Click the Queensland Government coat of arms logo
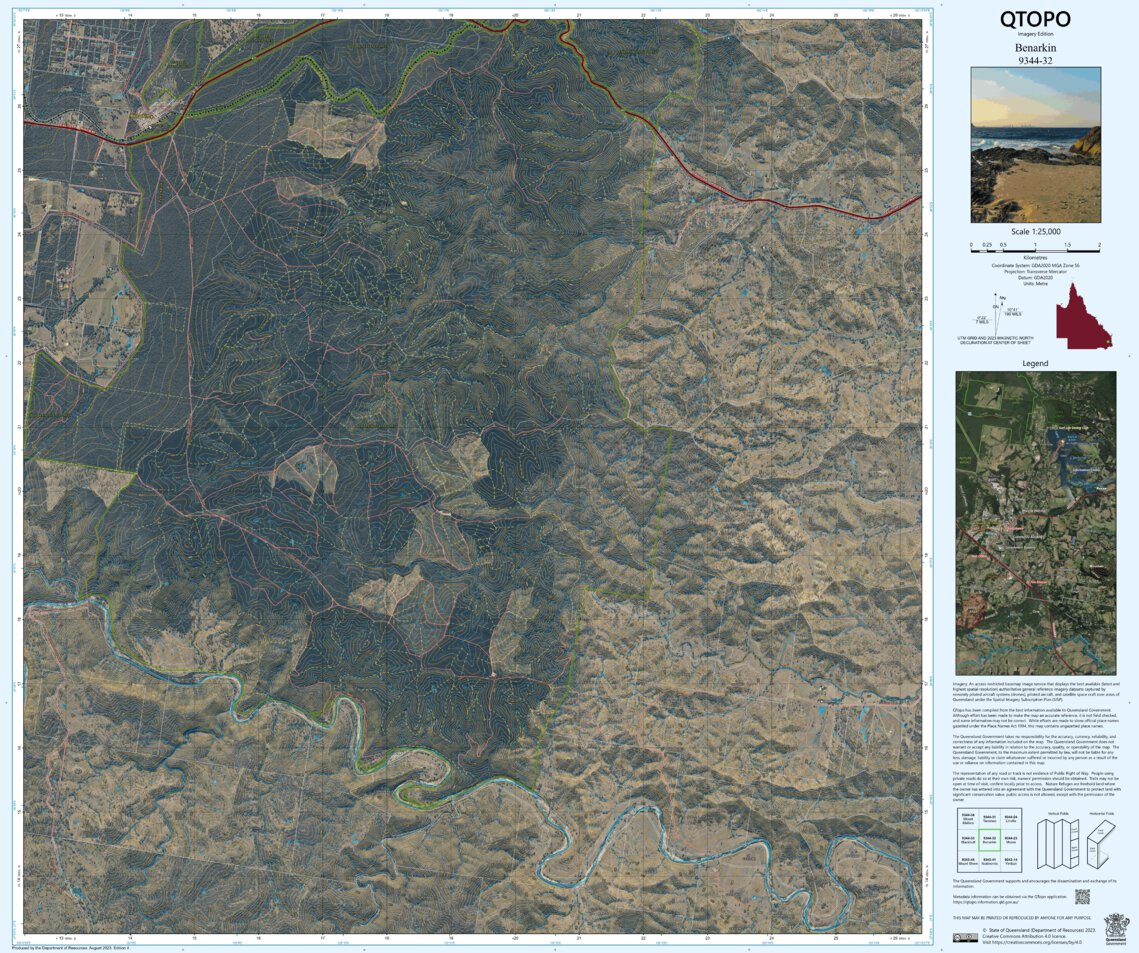 coord(1116,928)
